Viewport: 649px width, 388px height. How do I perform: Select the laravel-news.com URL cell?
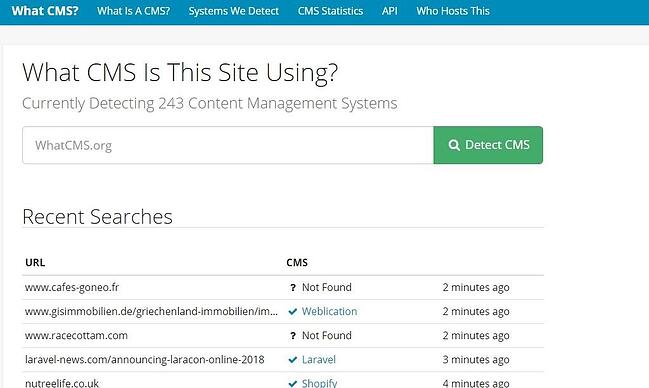pyautogui.click(x=144, y=359)
